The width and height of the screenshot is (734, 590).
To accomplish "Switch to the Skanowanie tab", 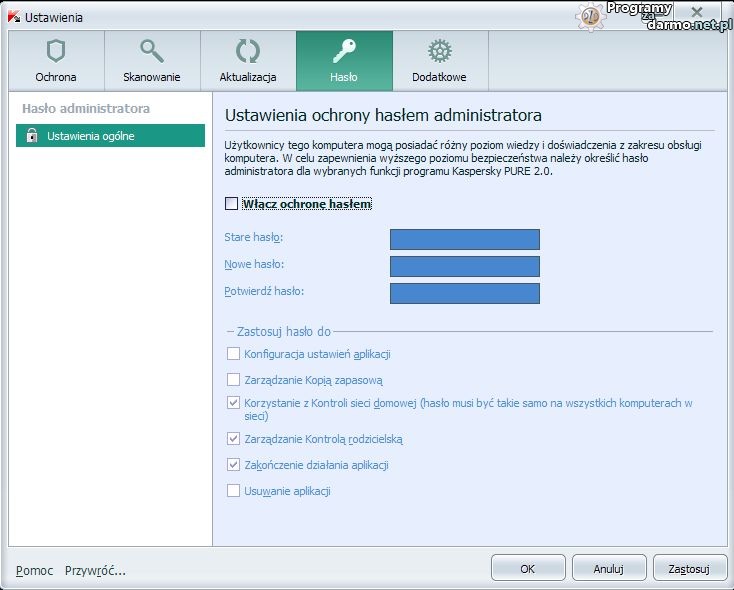I will click(x=152, y=61).
